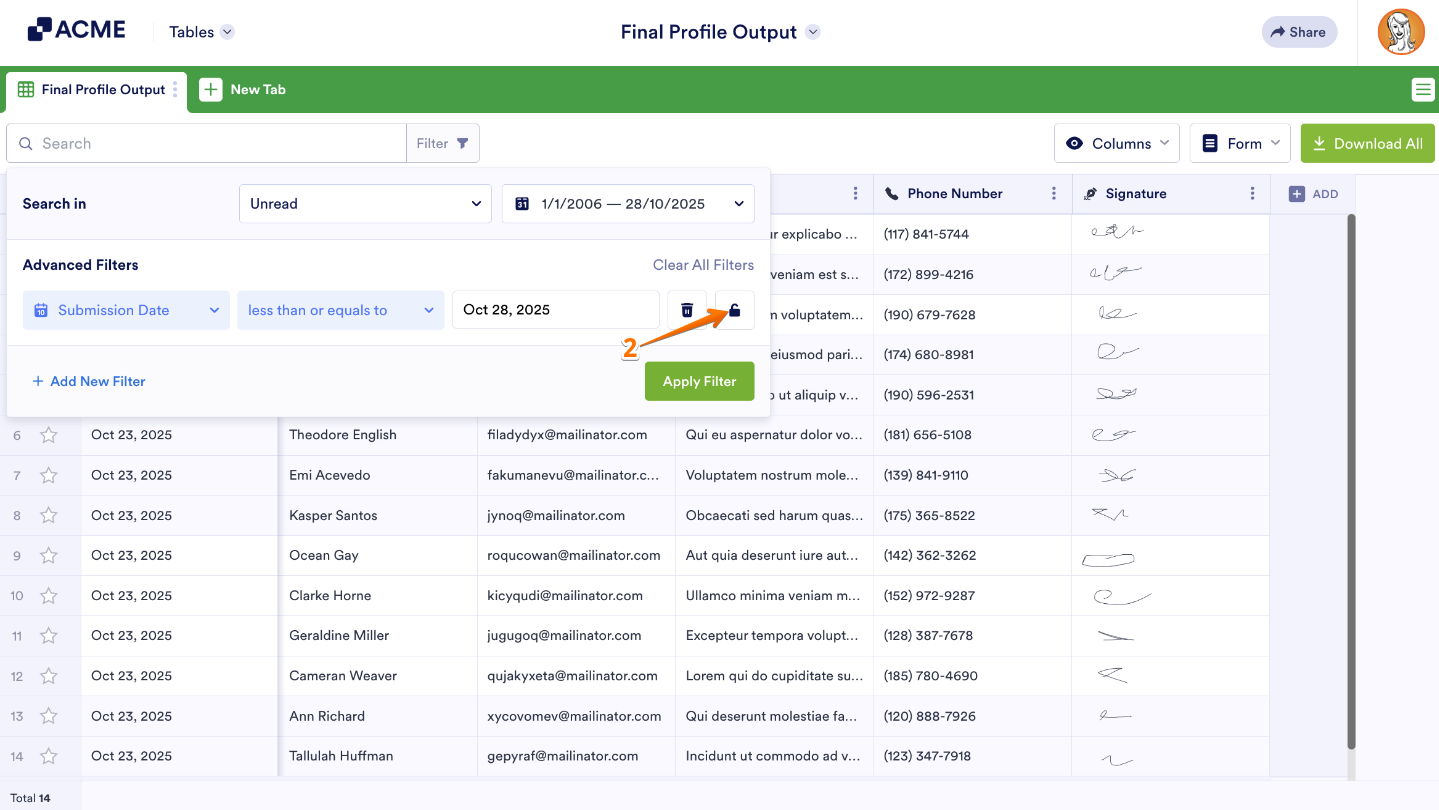This screenshot has width=1439, height=810.
Task: Click the ACME logo
Action: pos(77,30)
